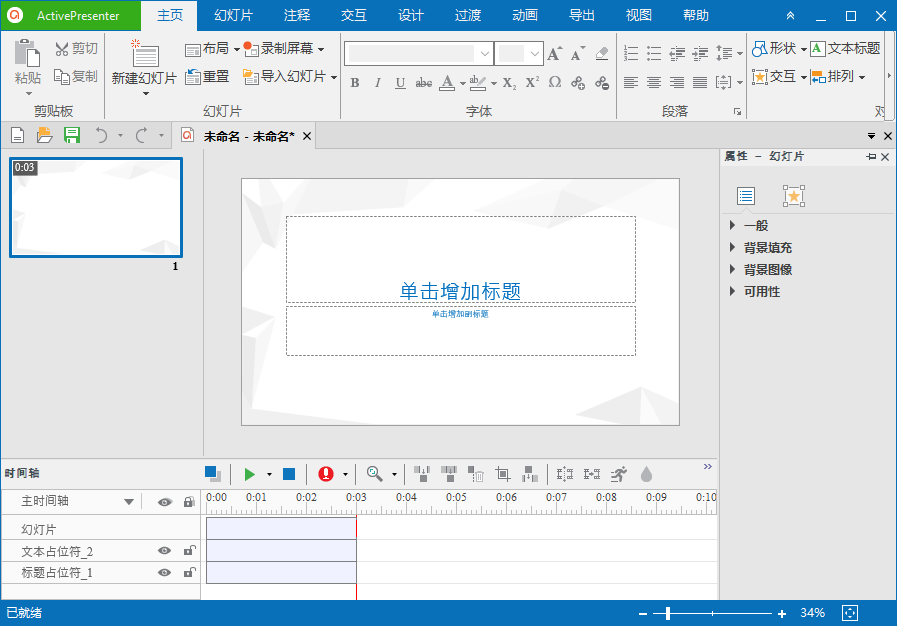Click the 重置 reset button
This screenshot has height=626, width=897.
[x=207, y=77]
